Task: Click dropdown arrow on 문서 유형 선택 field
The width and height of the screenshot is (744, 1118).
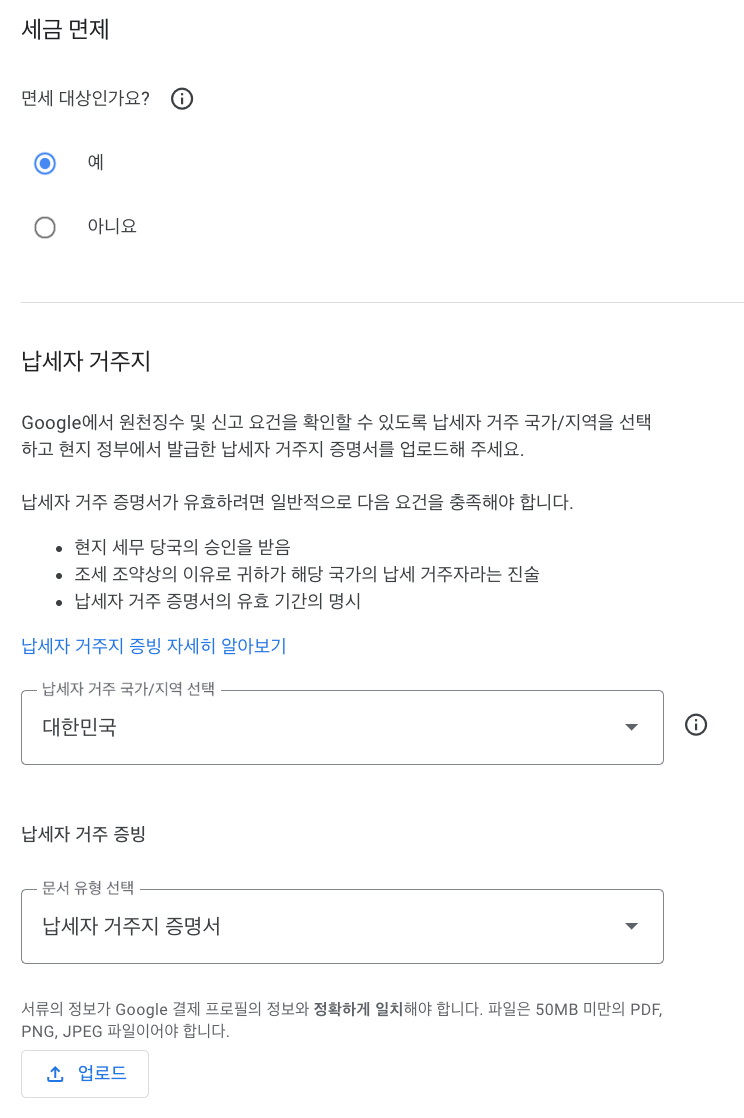Action: pyautogui.click(x=631, y=926)
